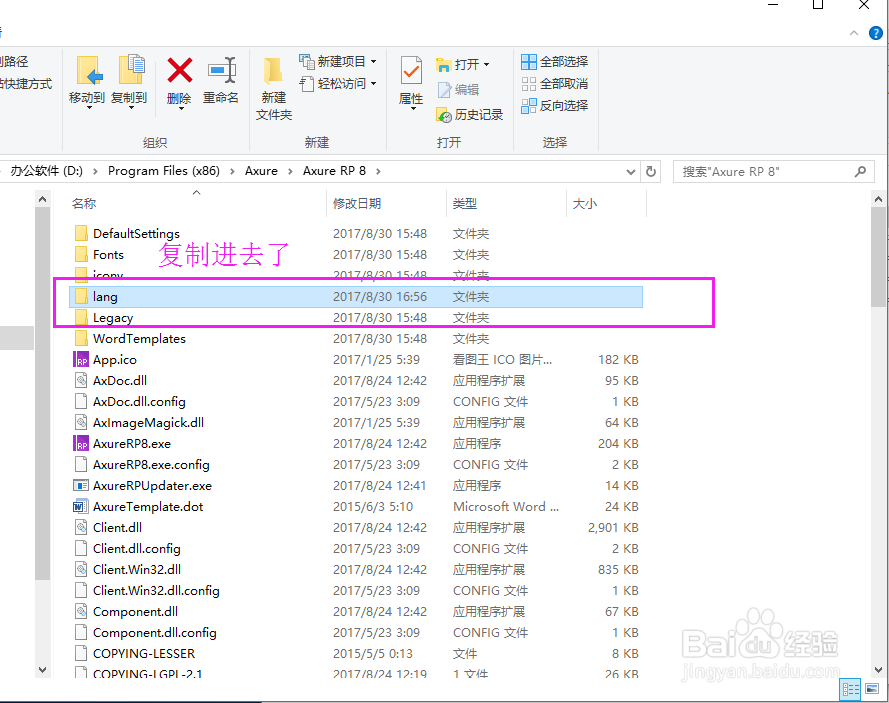Expand the Open button dropdown arrow
The image size is (889, 703).
click(x=486, y=65)
